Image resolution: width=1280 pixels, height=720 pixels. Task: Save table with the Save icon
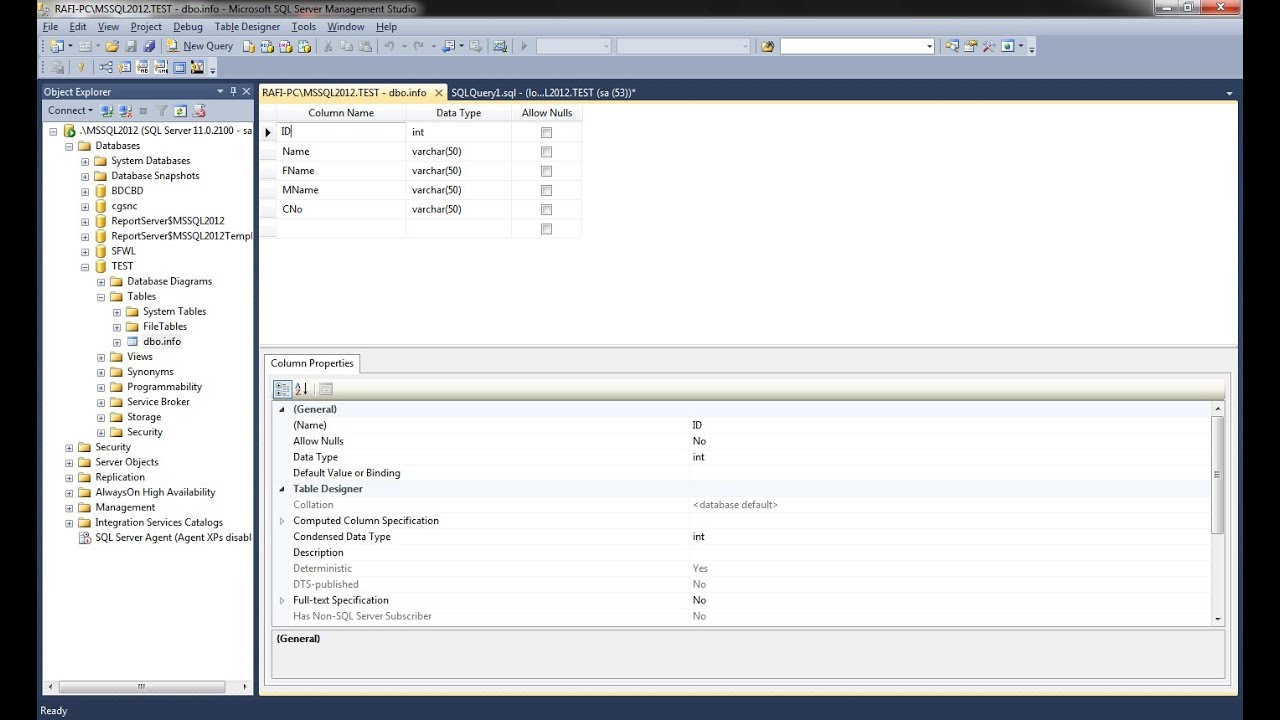131,46
